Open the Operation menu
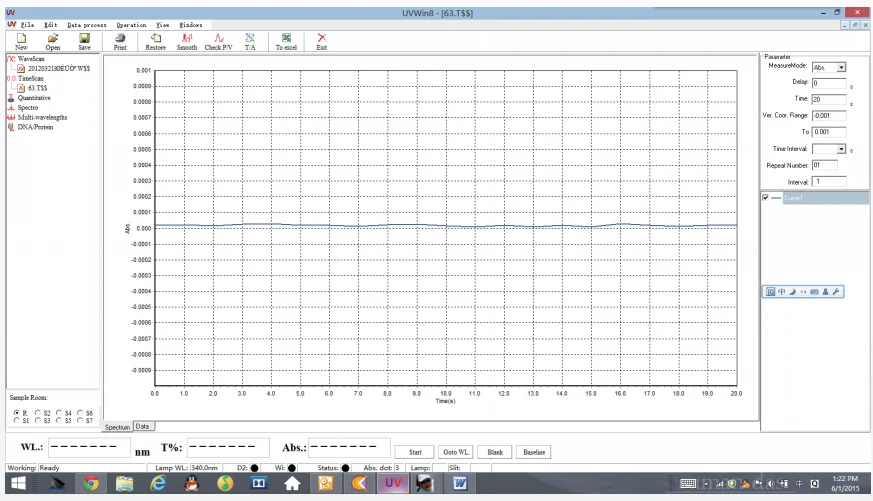The width and height of the screenshot is (873, 501). click(x=131, y=25)
